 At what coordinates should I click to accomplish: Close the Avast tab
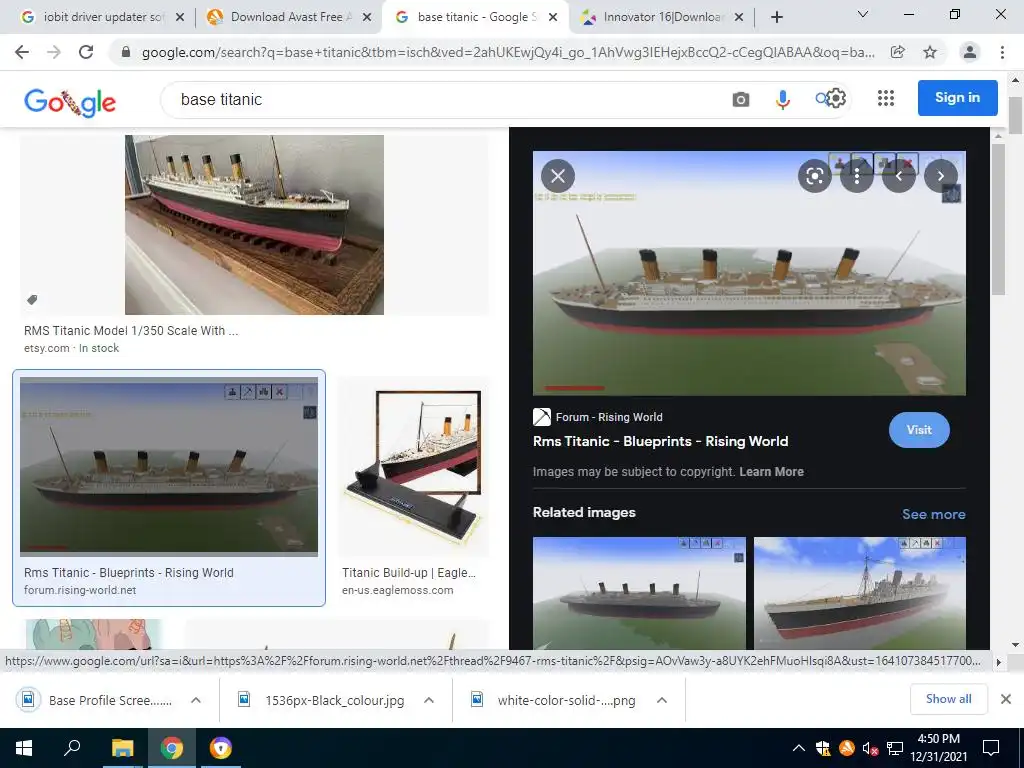[x=367, y=18]
